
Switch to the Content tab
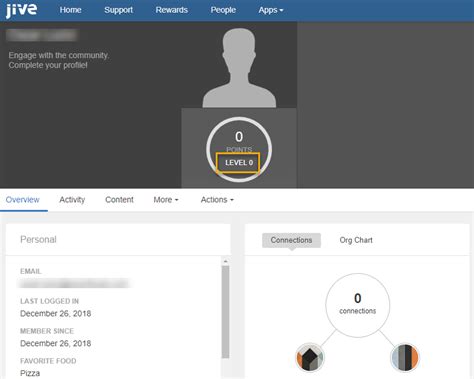pos(119,200)
